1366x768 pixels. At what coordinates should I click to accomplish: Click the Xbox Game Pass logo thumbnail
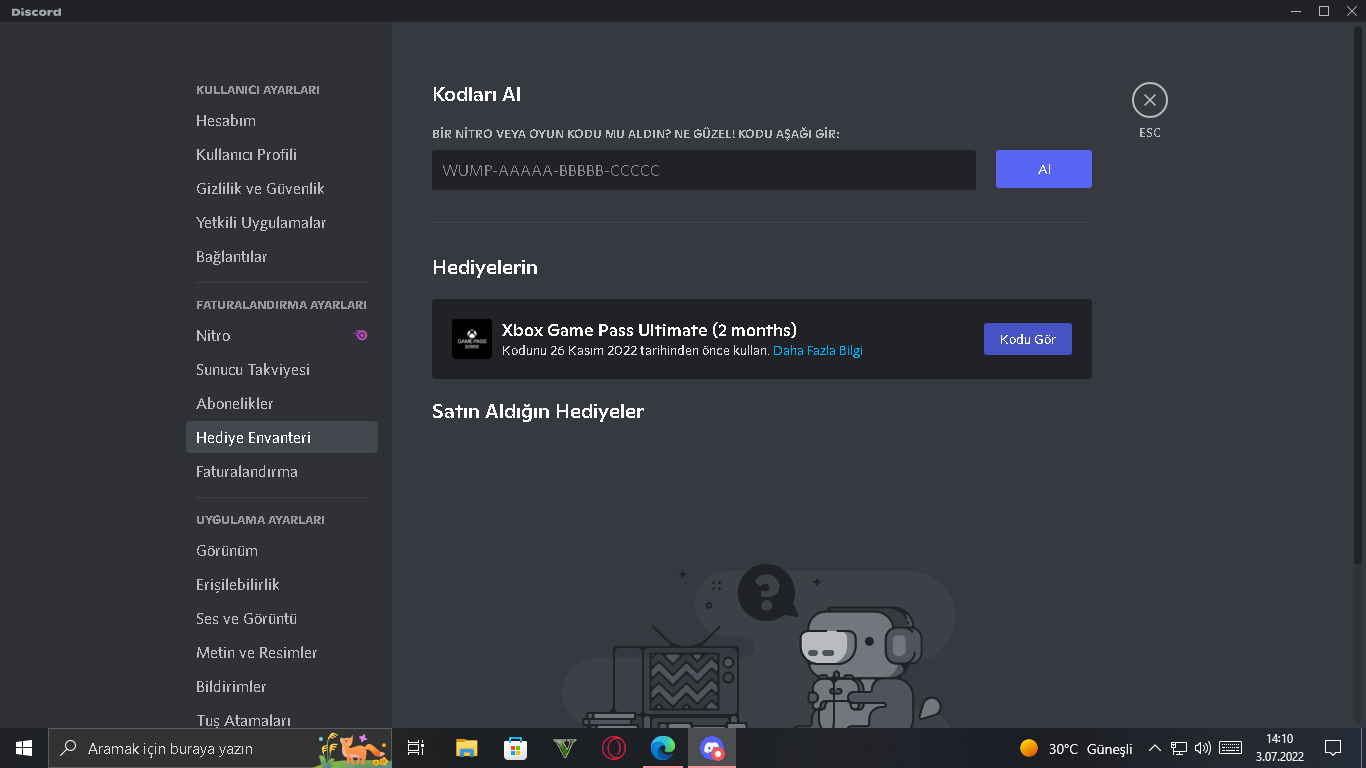472,339
